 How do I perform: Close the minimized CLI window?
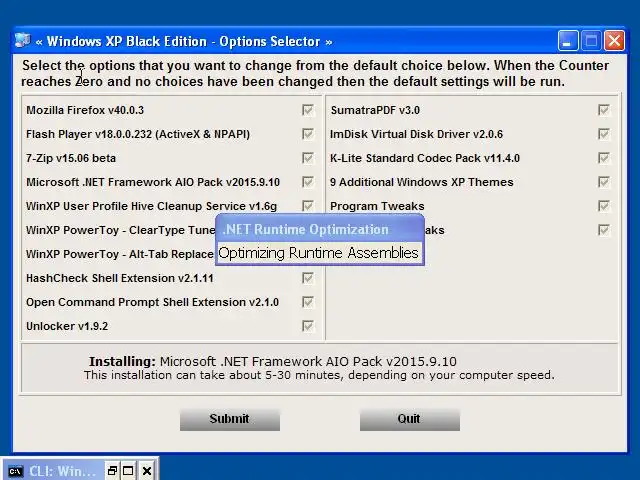[147, 471]
